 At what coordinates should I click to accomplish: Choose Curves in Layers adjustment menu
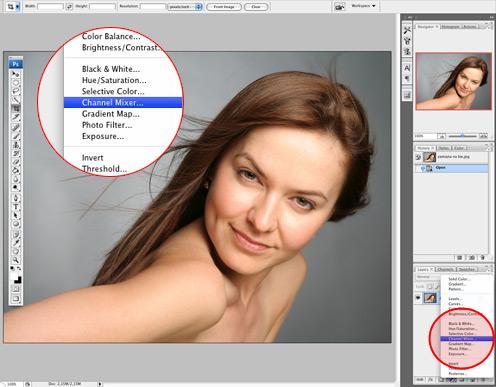click(455, 304)
